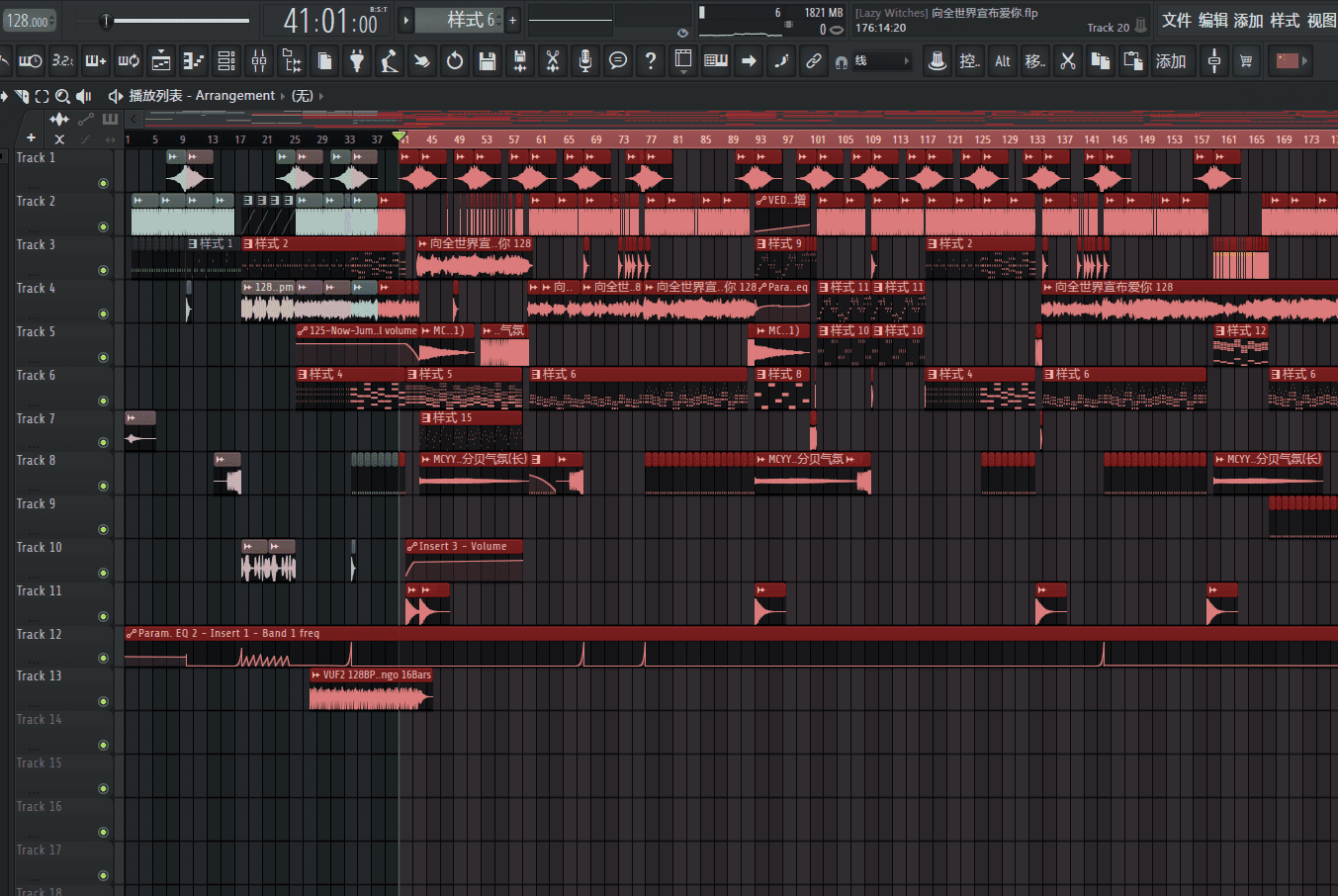Viewport: 1338px width, 896px height.
Task: Click the save project floppy icon
Action: [487, 61]
